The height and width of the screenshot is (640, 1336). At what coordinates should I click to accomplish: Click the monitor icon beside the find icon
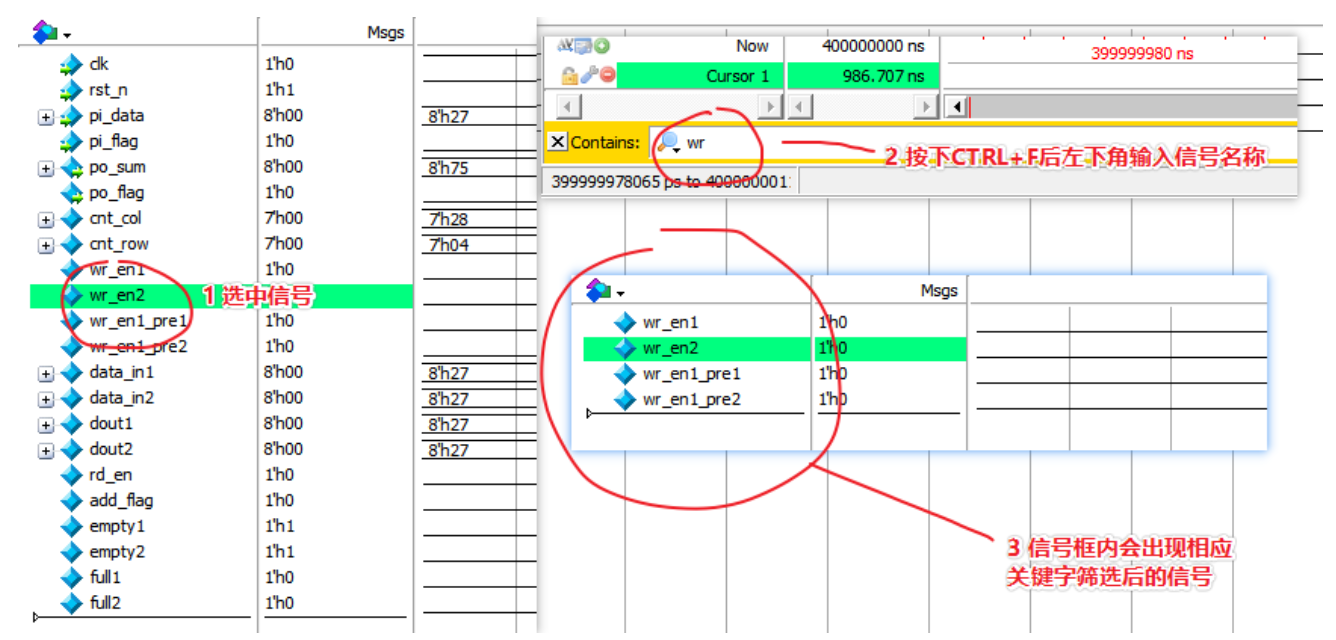tap(584, 45)
